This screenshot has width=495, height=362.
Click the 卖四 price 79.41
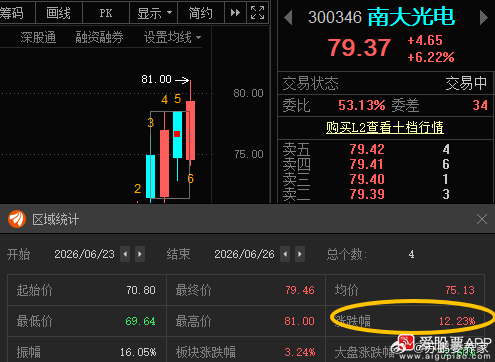click(x=367, y=164)
